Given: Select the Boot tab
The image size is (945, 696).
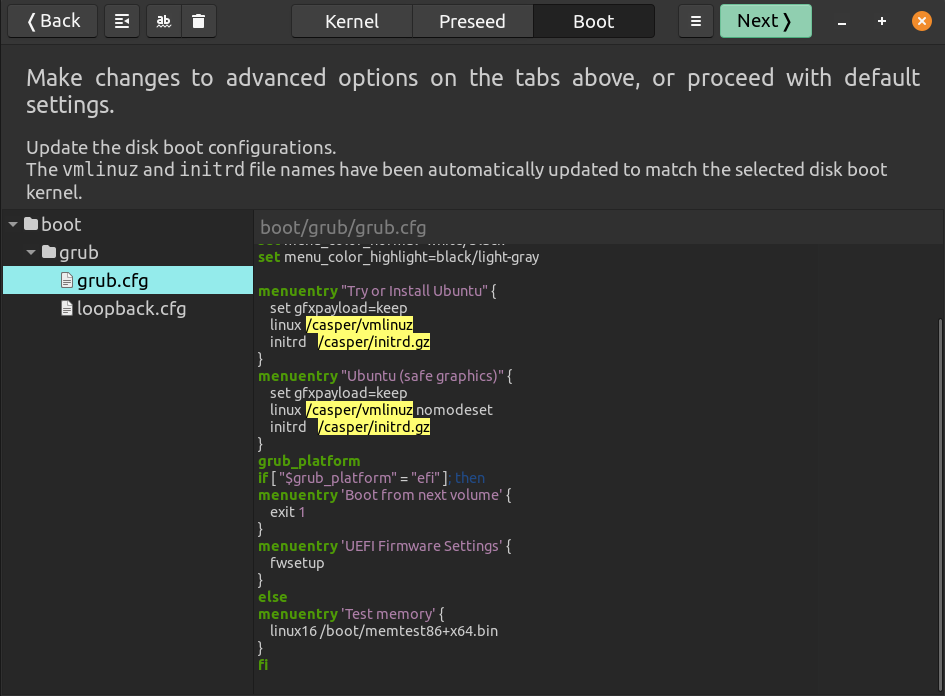Looking at the screenshot, I should (x=593, y=21).
